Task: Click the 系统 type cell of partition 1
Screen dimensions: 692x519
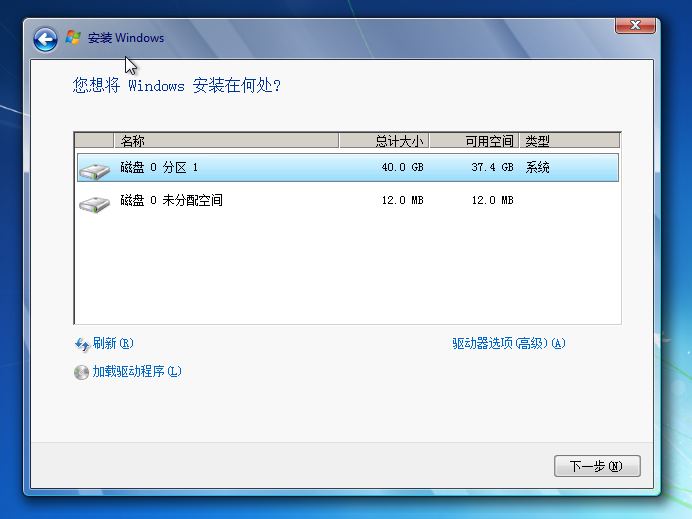Action: click(x=537, y=168)
